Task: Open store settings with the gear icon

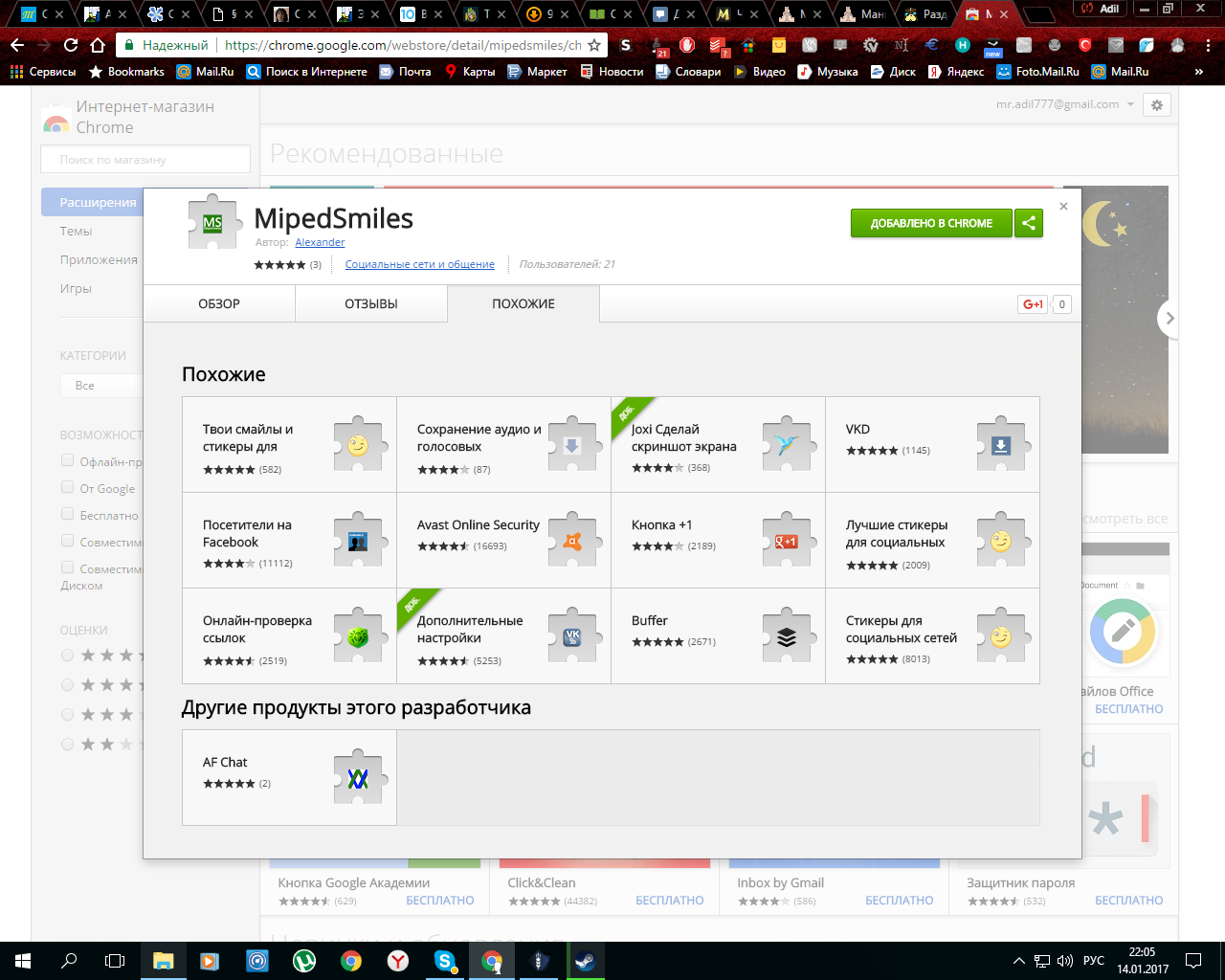Action: tap(1157, 105)
